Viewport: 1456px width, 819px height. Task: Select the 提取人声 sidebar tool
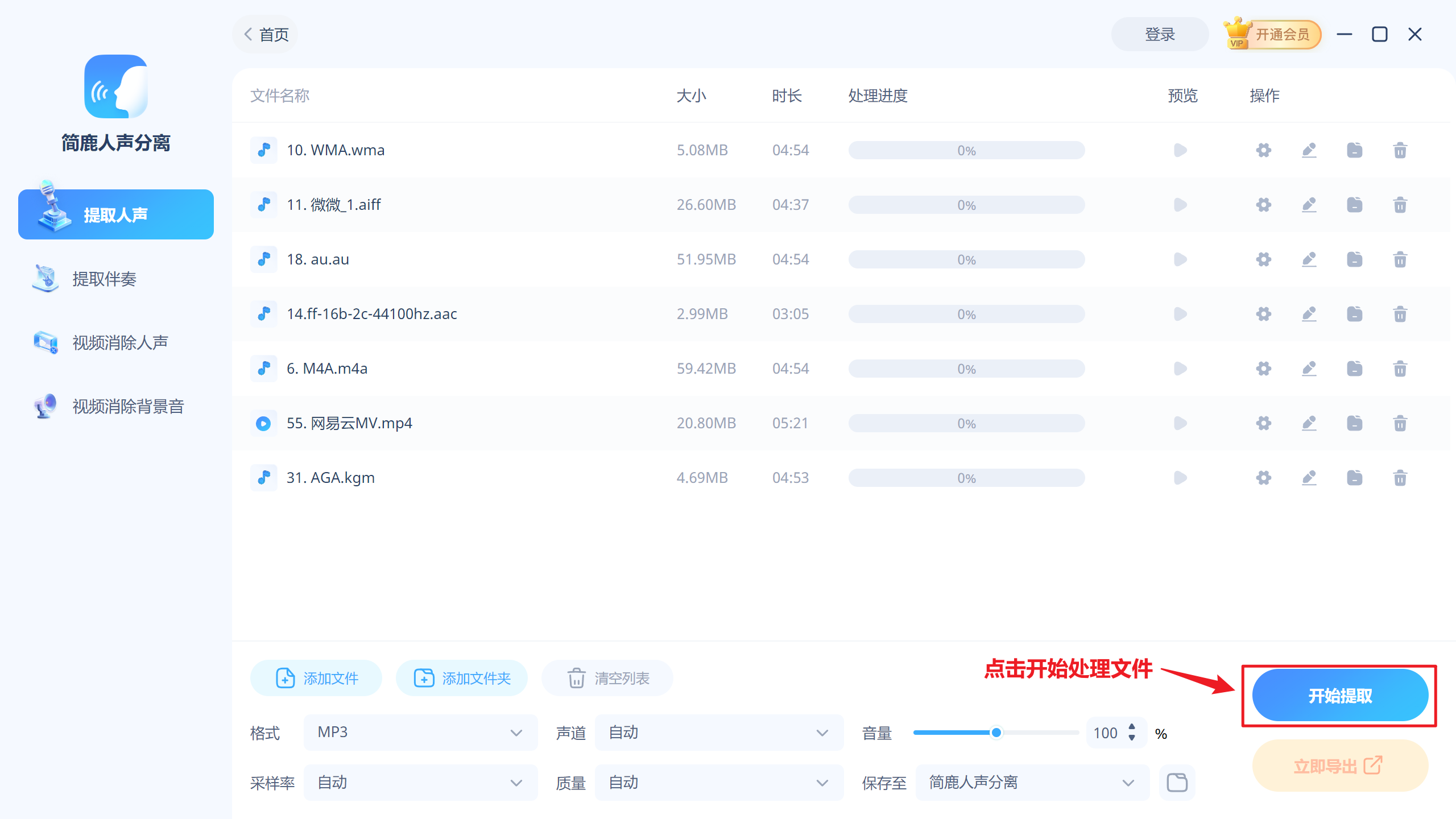pos(115,214)
